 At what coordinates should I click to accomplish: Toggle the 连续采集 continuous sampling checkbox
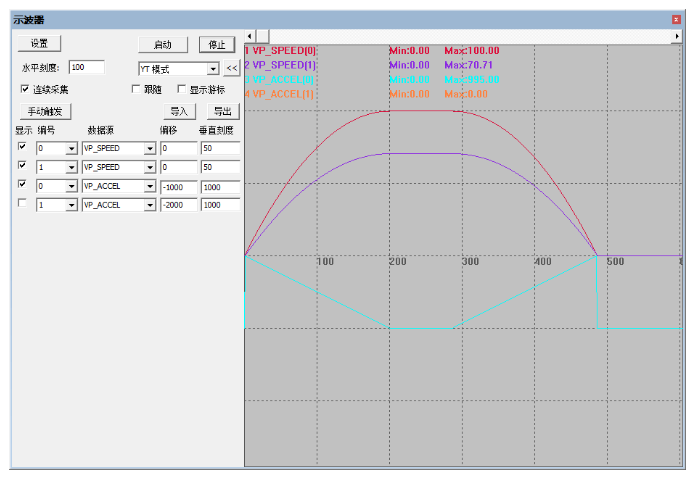point(25,89)
